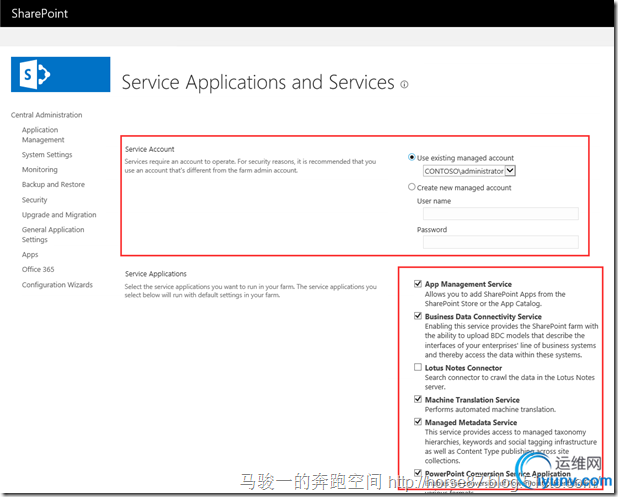
Task: Click SharePoint in the top black bar
Action: pos(39,14)
